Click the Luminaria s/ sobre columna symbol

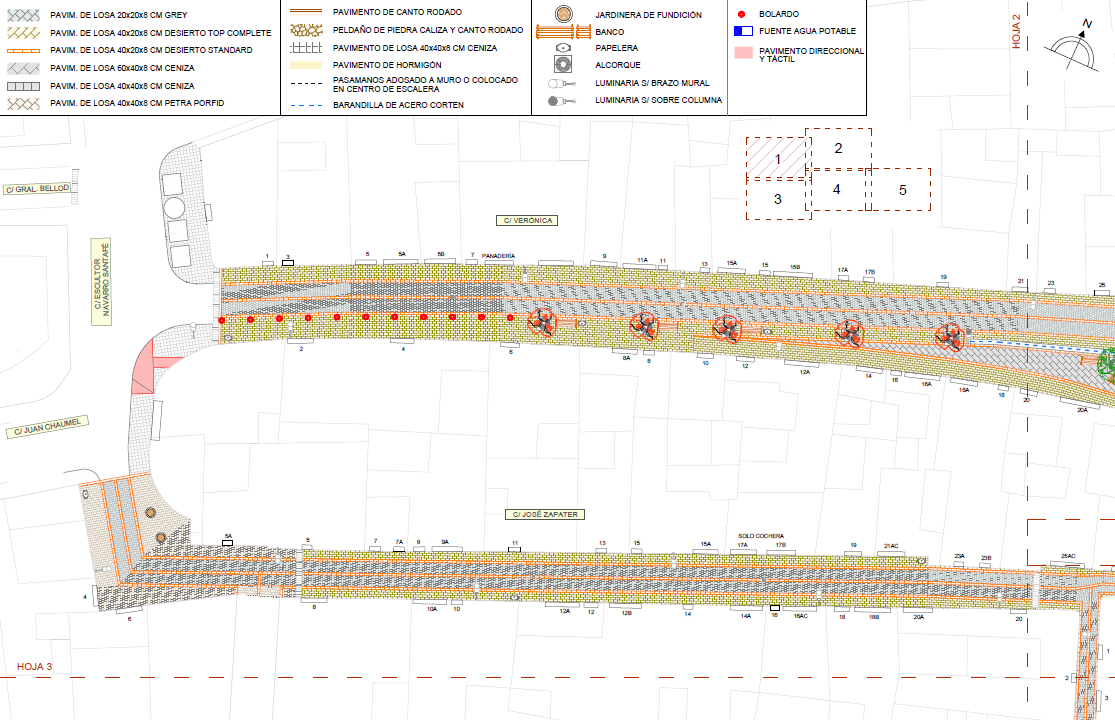[x=565, y=101]
